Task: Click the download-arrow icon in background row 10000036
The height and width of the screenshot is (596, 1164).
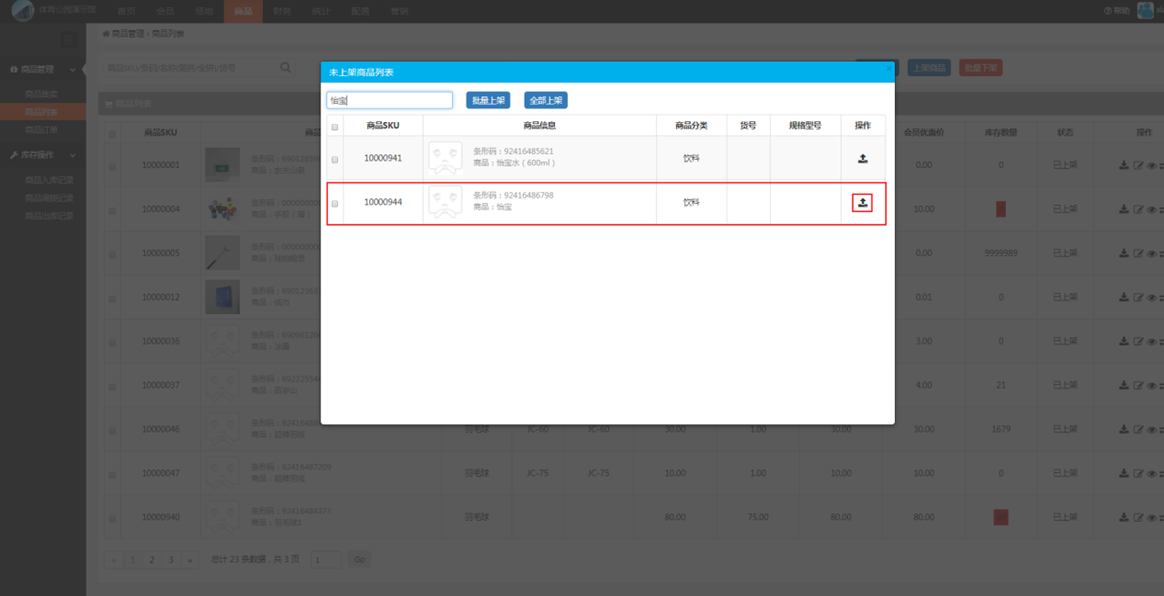Action: (1124, 341)
